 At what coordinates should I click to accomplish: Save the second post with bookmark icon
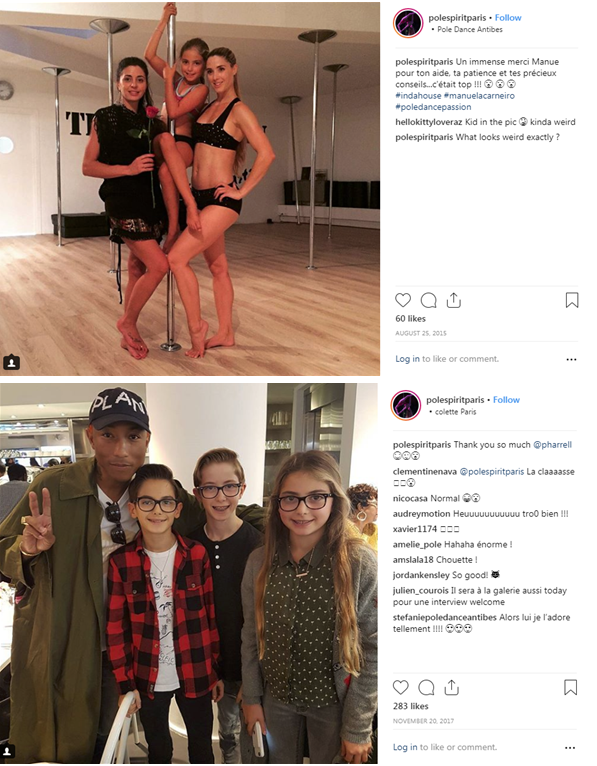[x=570, y=687]
